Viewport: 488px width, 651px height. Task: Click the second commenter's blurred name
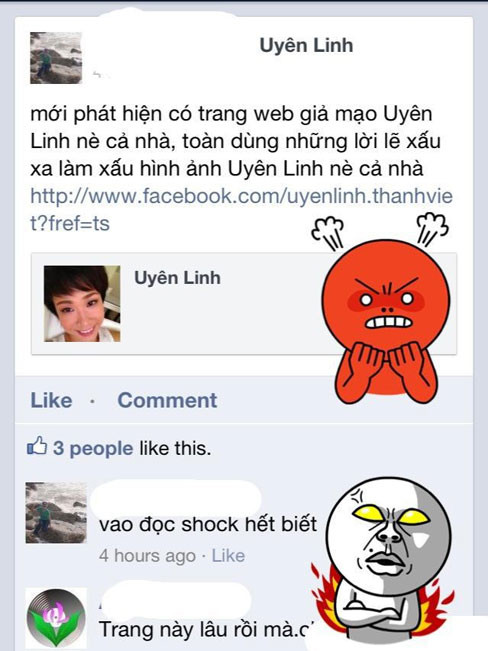click(x=174, y=599)
